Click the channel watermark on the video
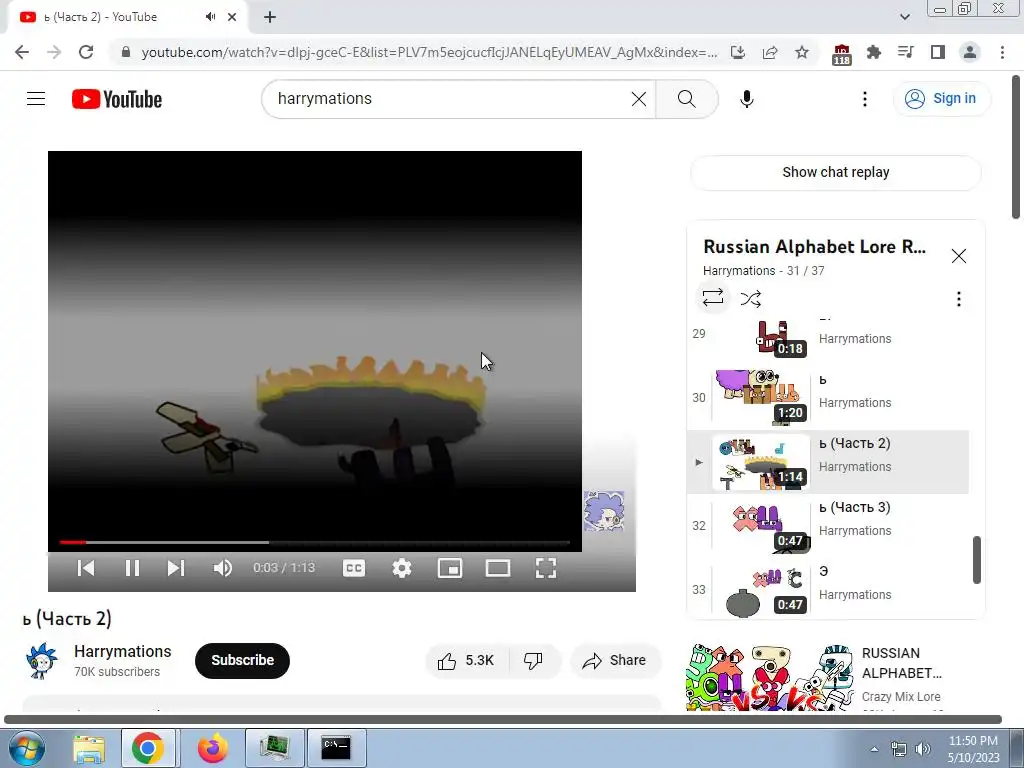1024x768 pixels. click(604, 510)
